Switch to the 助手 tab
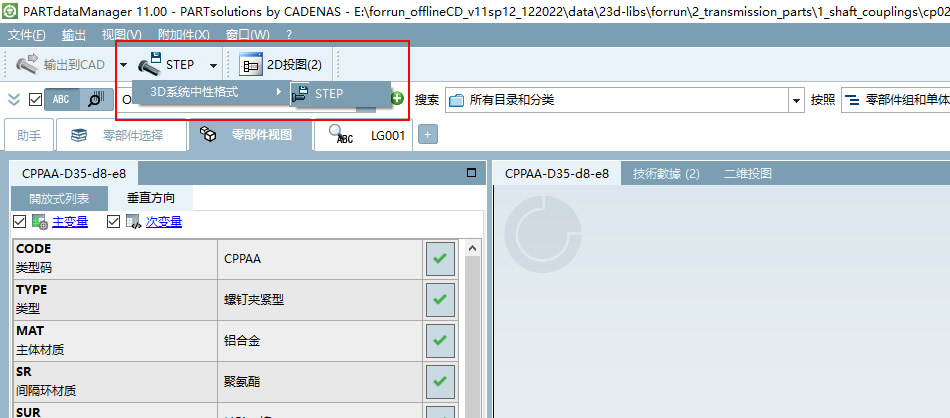950x418 pixels. (x=28, y=134)
